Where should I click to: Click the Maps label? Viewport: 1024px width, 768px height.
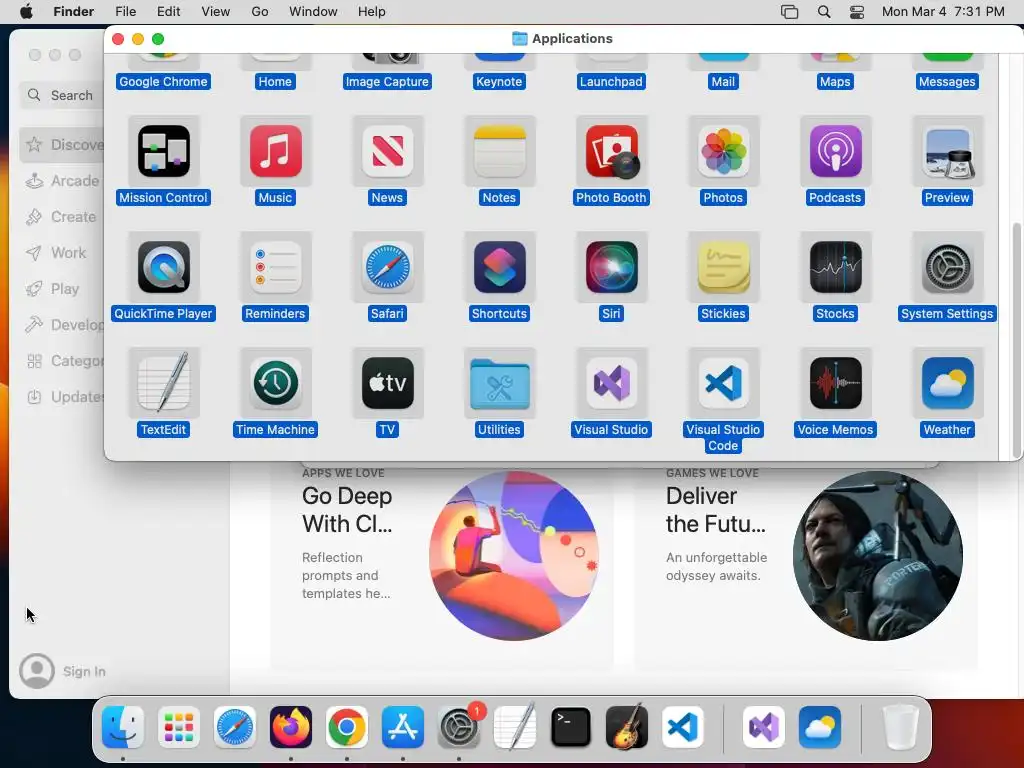click(x=835, y=82)
